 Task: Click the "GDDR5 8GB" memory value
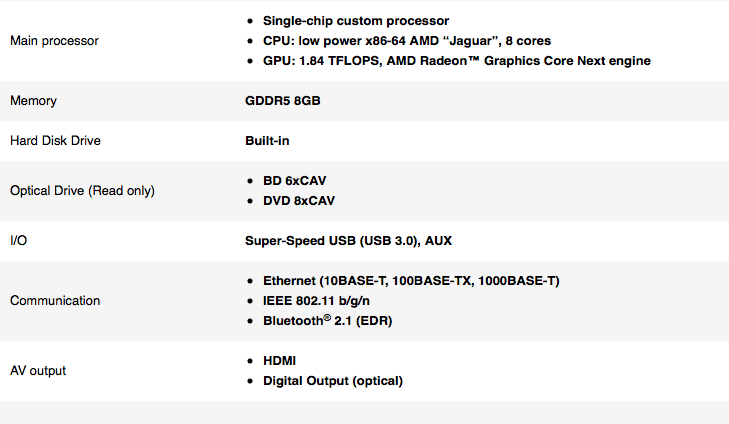coord(283,101)
